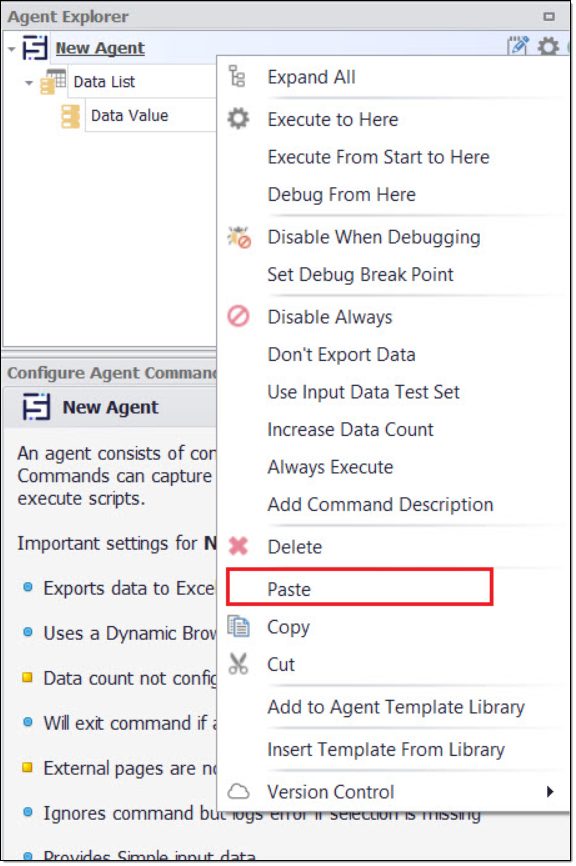This screenshot has width=576, height=866.
Task: Select the Data Value tree item
Action: click(x=129, y=115)
